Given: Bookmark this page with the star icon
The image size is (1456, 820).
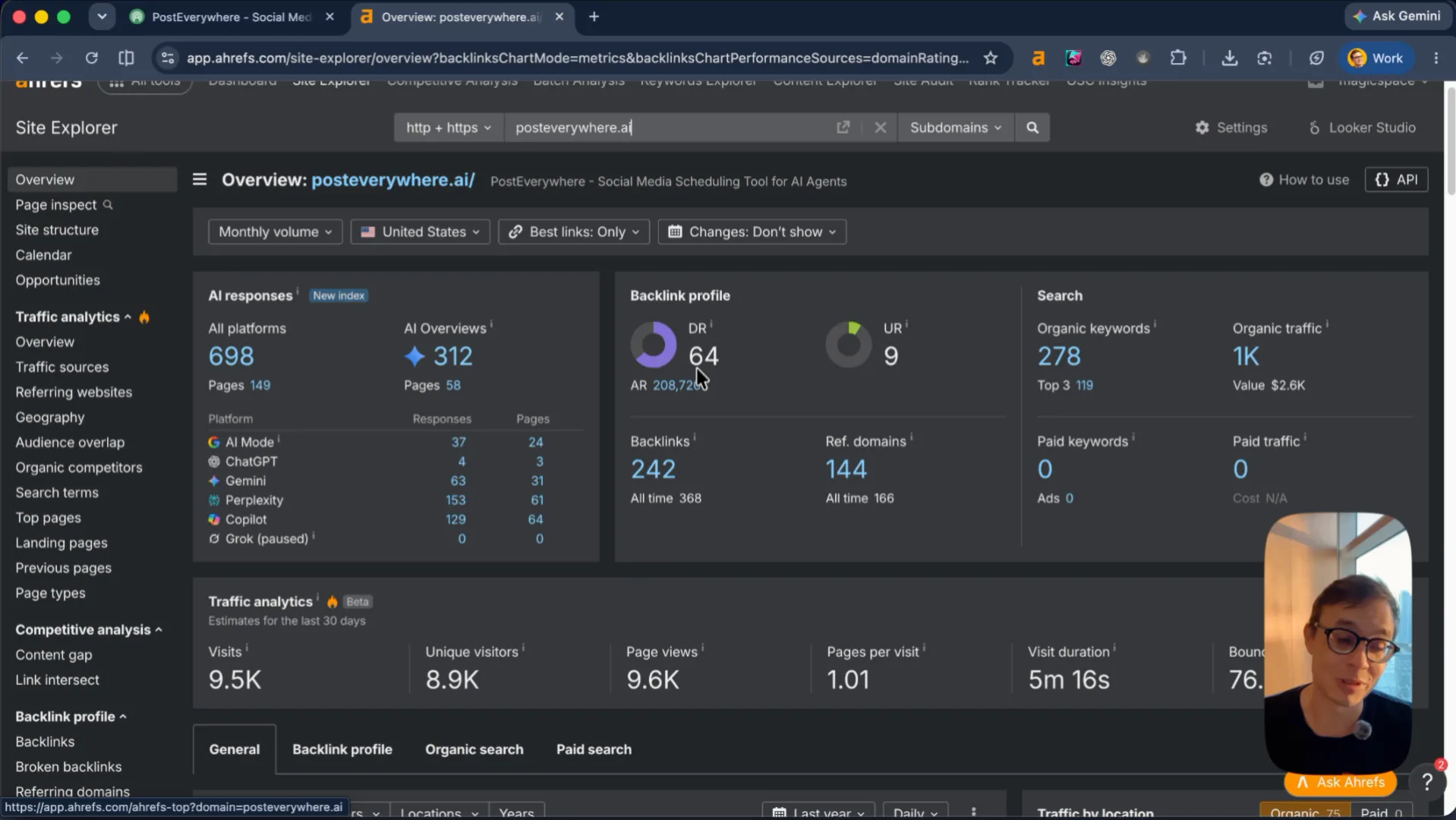Looking at the screenshot, I should click(991, 58).
